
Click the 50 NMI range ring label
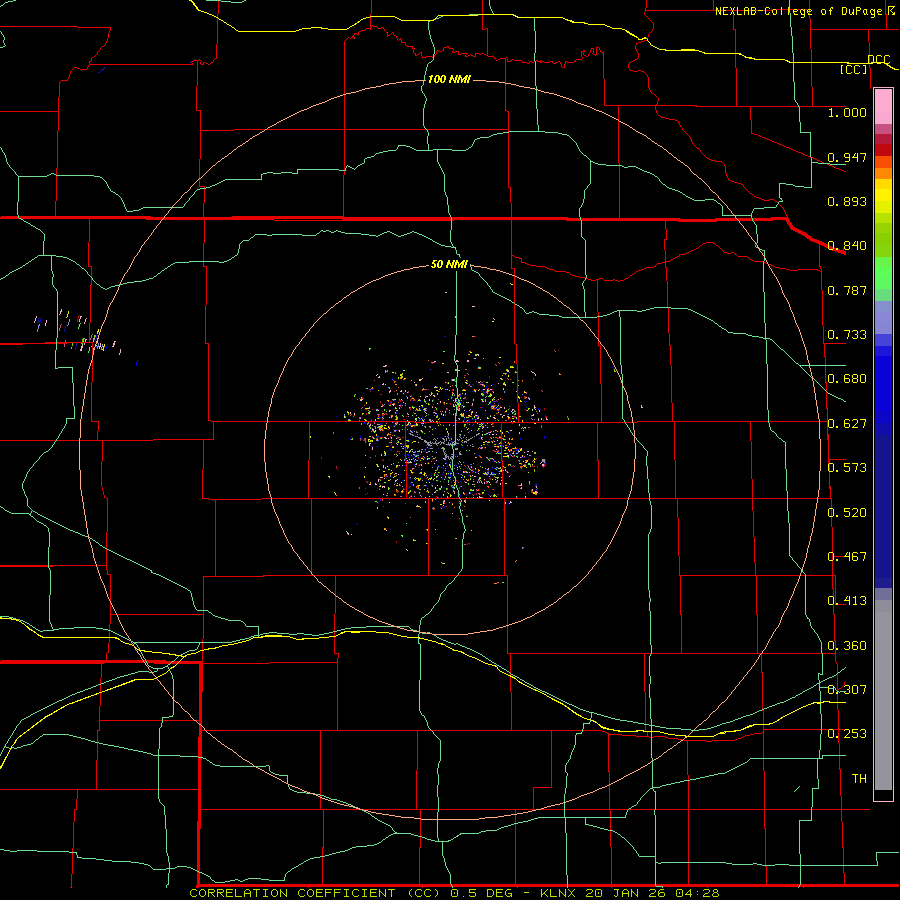449,264
